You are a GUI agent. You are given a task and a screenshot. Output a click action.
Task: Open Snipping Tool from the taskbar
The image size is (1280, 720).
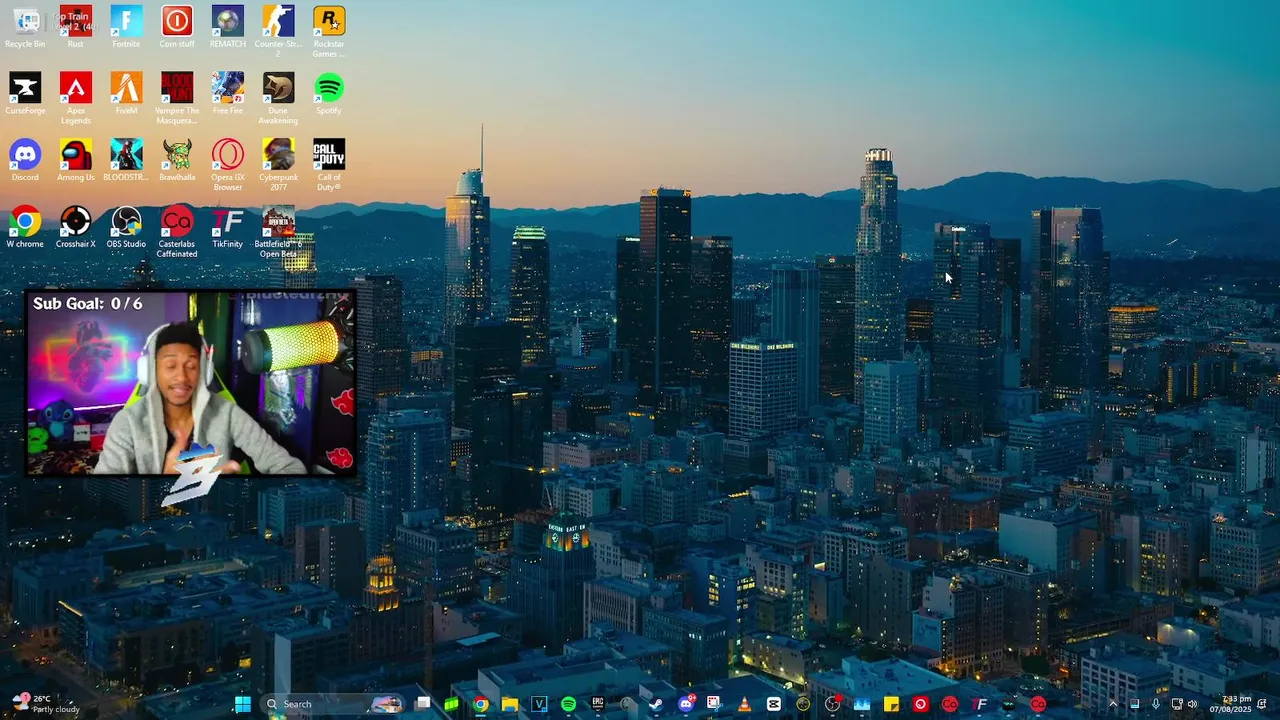[x=714, y=704]
